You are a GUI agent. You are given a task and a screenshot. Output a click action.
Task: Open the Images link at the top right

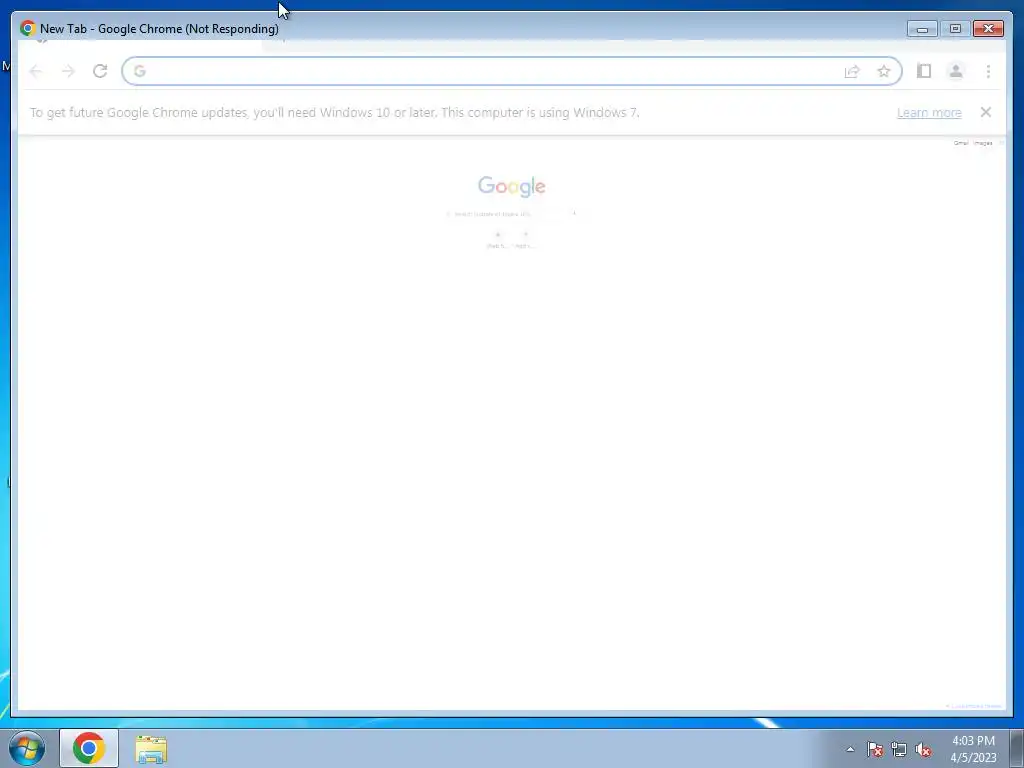click(983, 143)
